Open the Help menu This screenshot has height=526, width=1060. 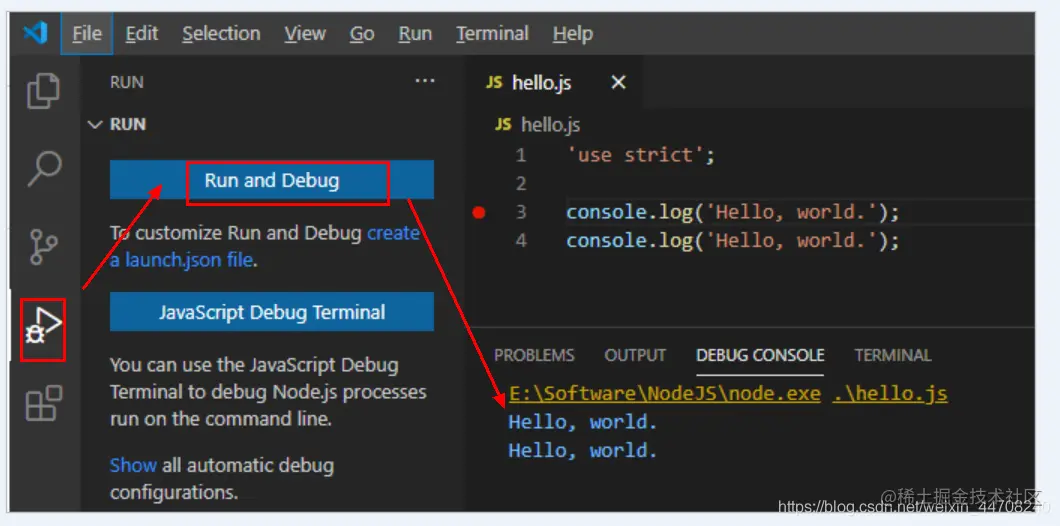(573, 33)
